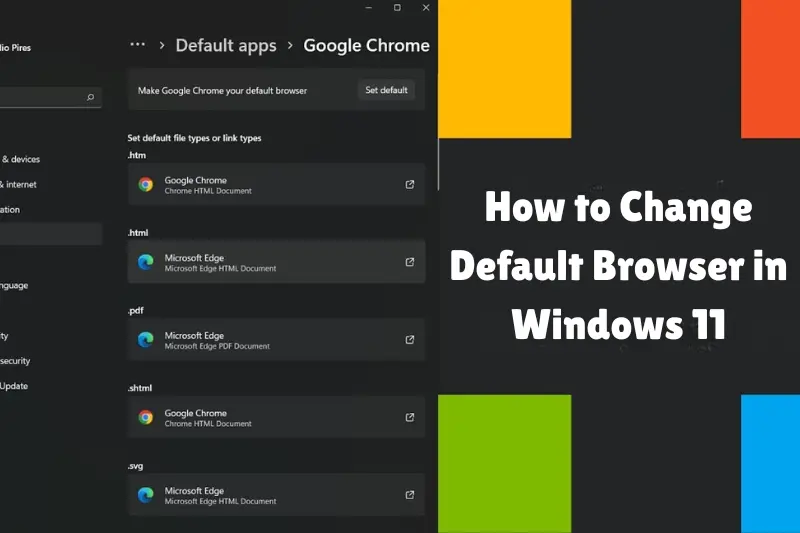Maximize the Settings window
The height and width of the screenshot is (533, 800).
coord(397,8)
